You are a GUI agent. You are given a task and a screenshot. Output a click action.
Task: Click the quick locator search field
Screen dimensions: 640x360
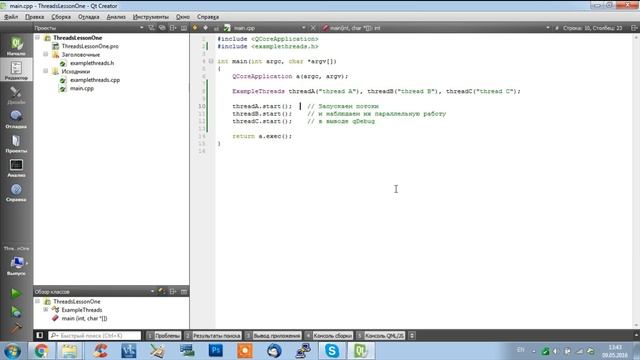(94, 336)
